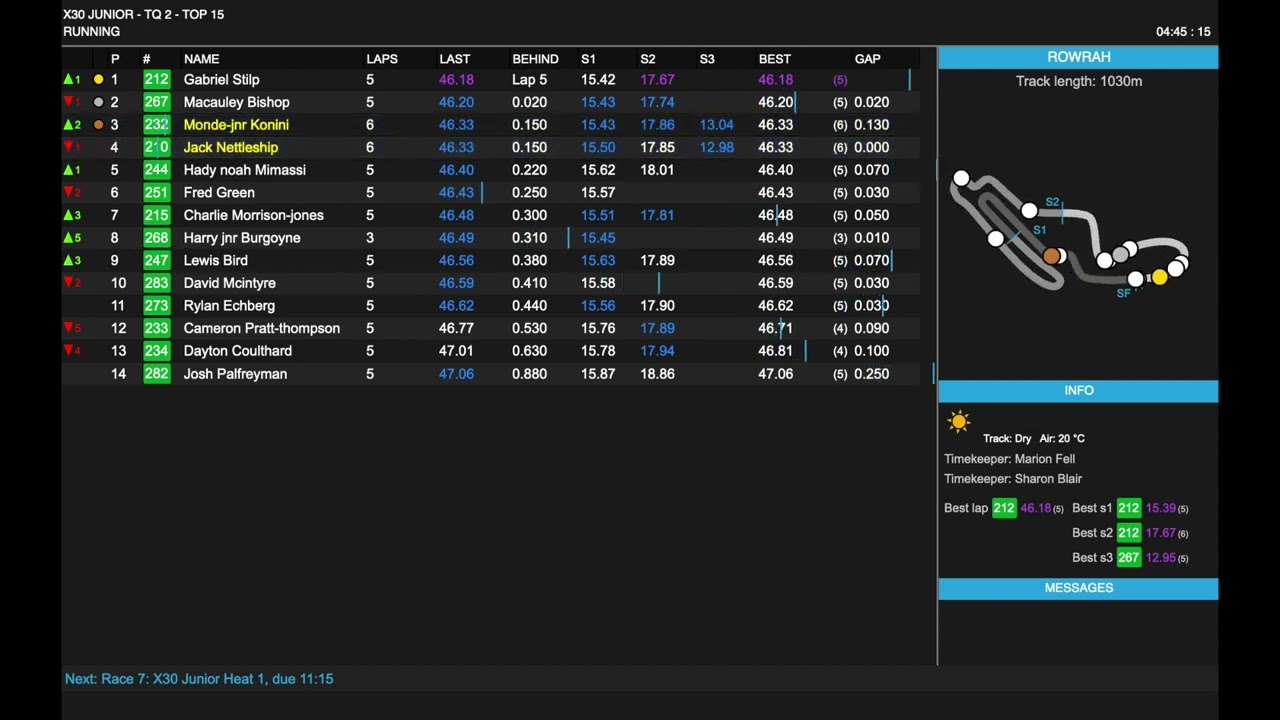The image size is (1280, 720).
Task: Click driver name Gabriel Stilp
Action: click(221, 80)
